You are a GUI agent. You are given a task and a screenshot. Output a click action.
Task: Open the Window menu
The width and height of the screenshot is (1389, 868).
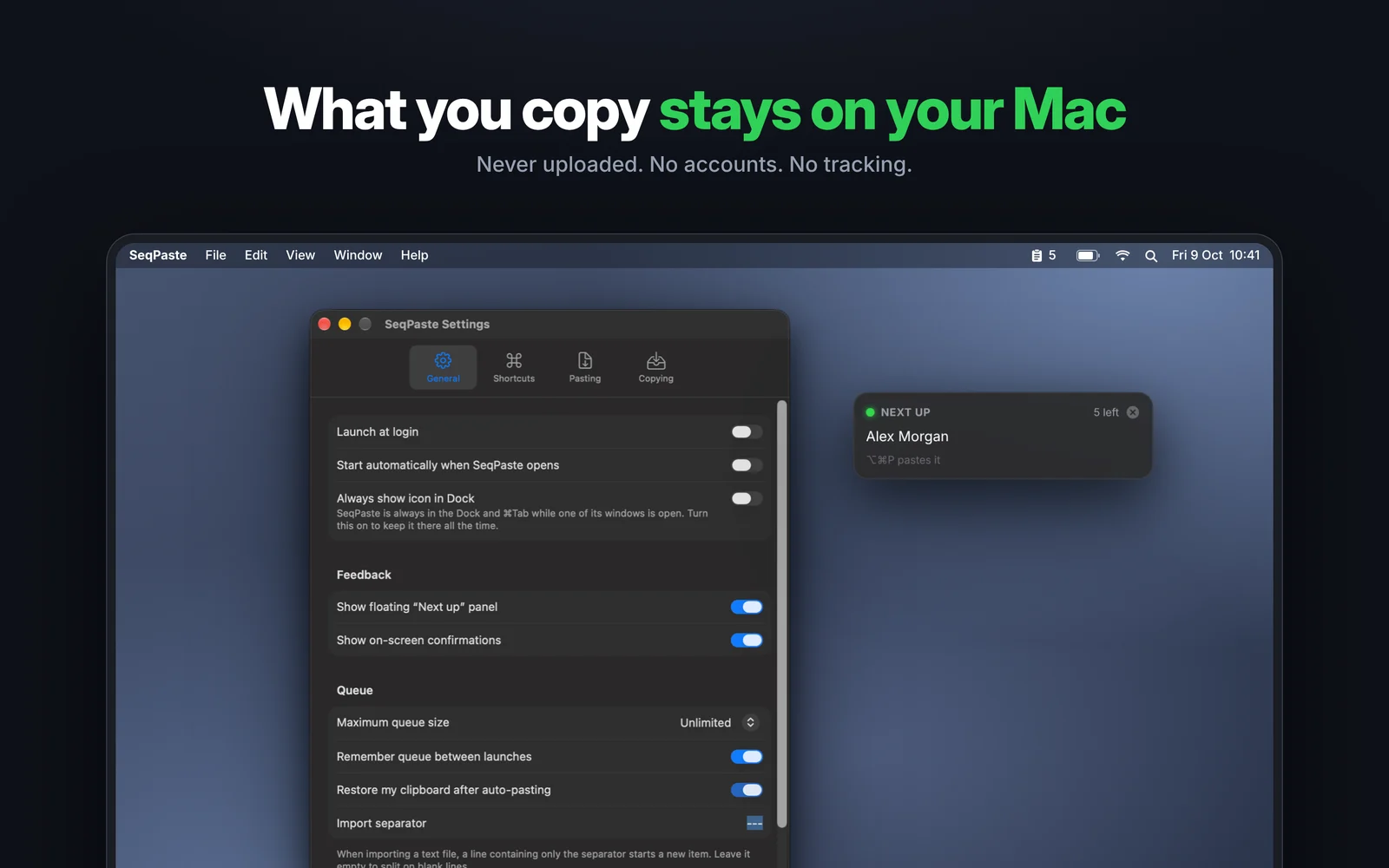[x=358, y=255]
